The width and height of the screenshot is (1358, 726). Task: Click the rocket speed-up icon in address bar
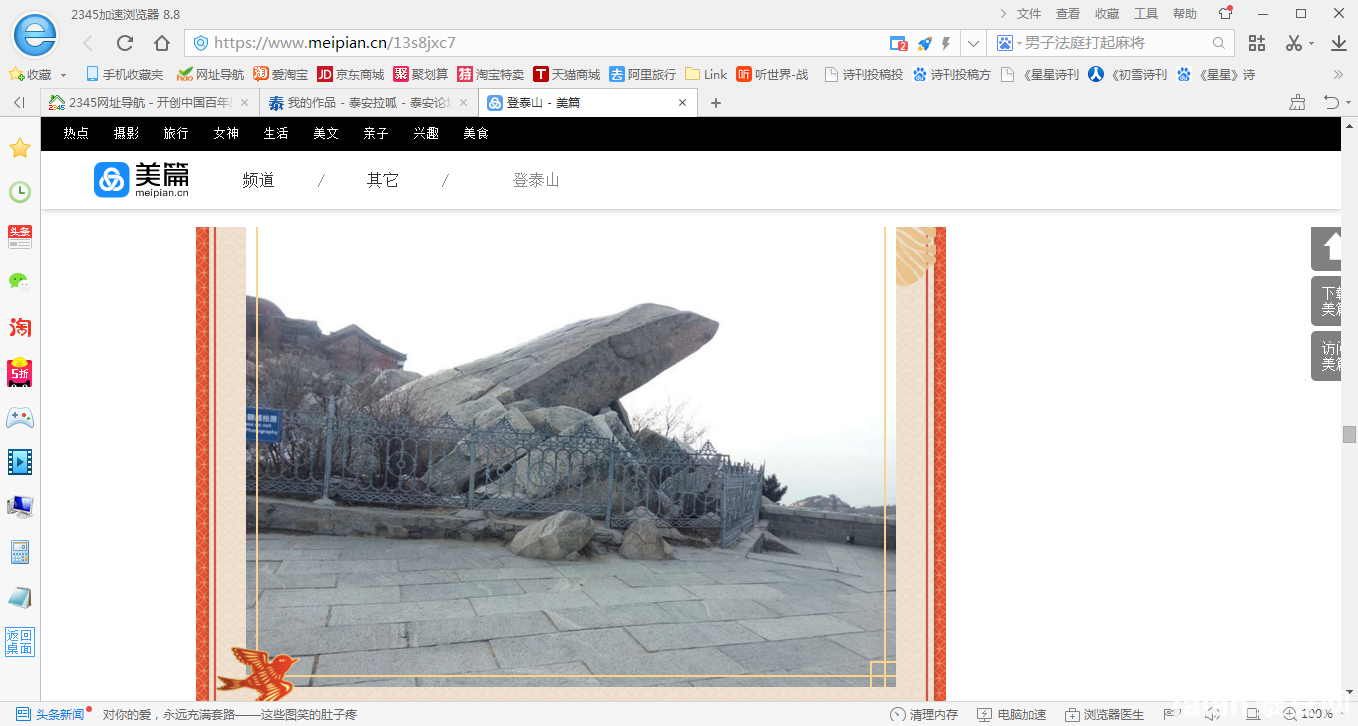click(925, 43)
